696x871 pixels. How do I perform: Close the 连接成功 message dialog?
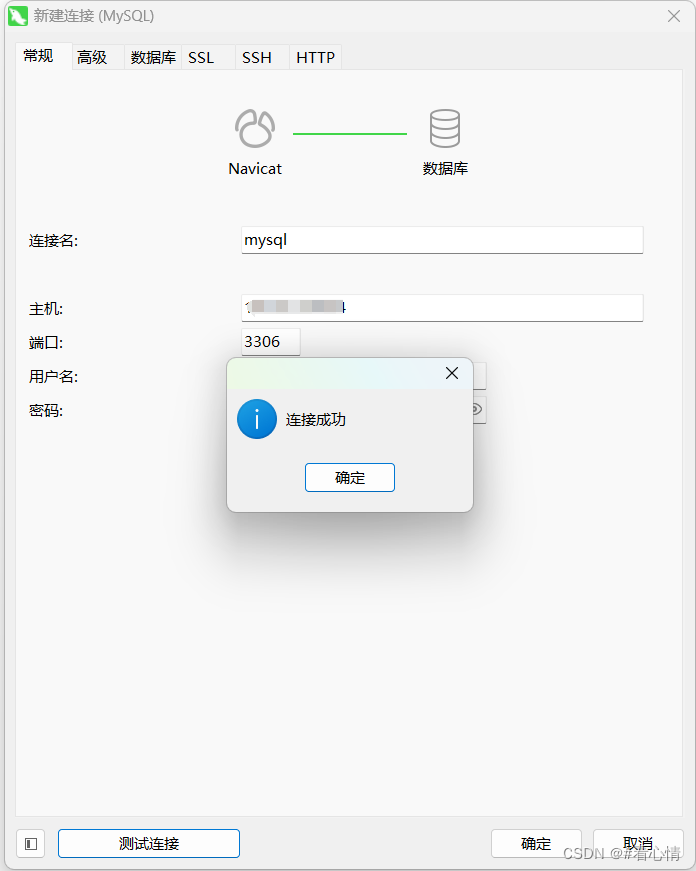pos(452,373)
